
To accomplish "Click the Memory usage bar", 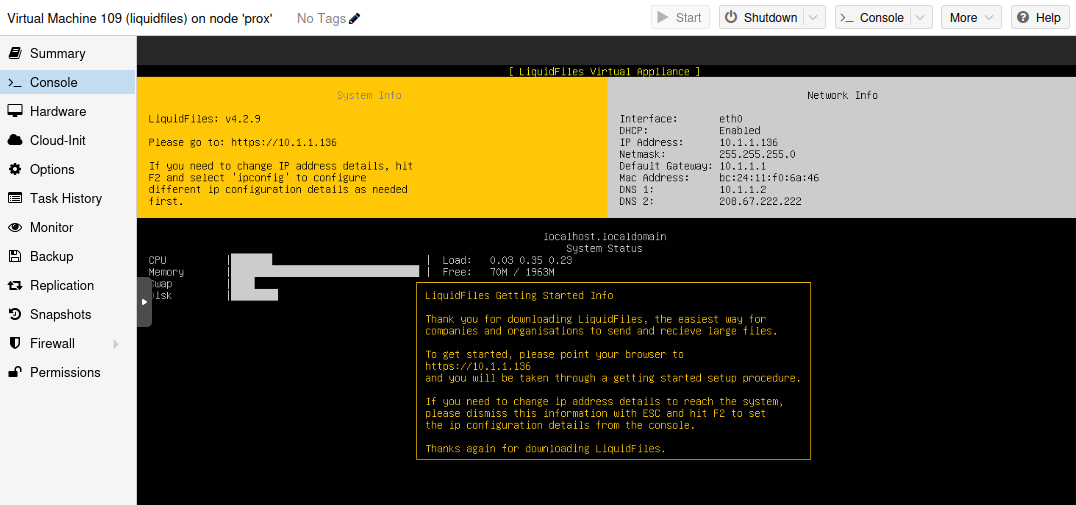I will (x=325, y=272).
